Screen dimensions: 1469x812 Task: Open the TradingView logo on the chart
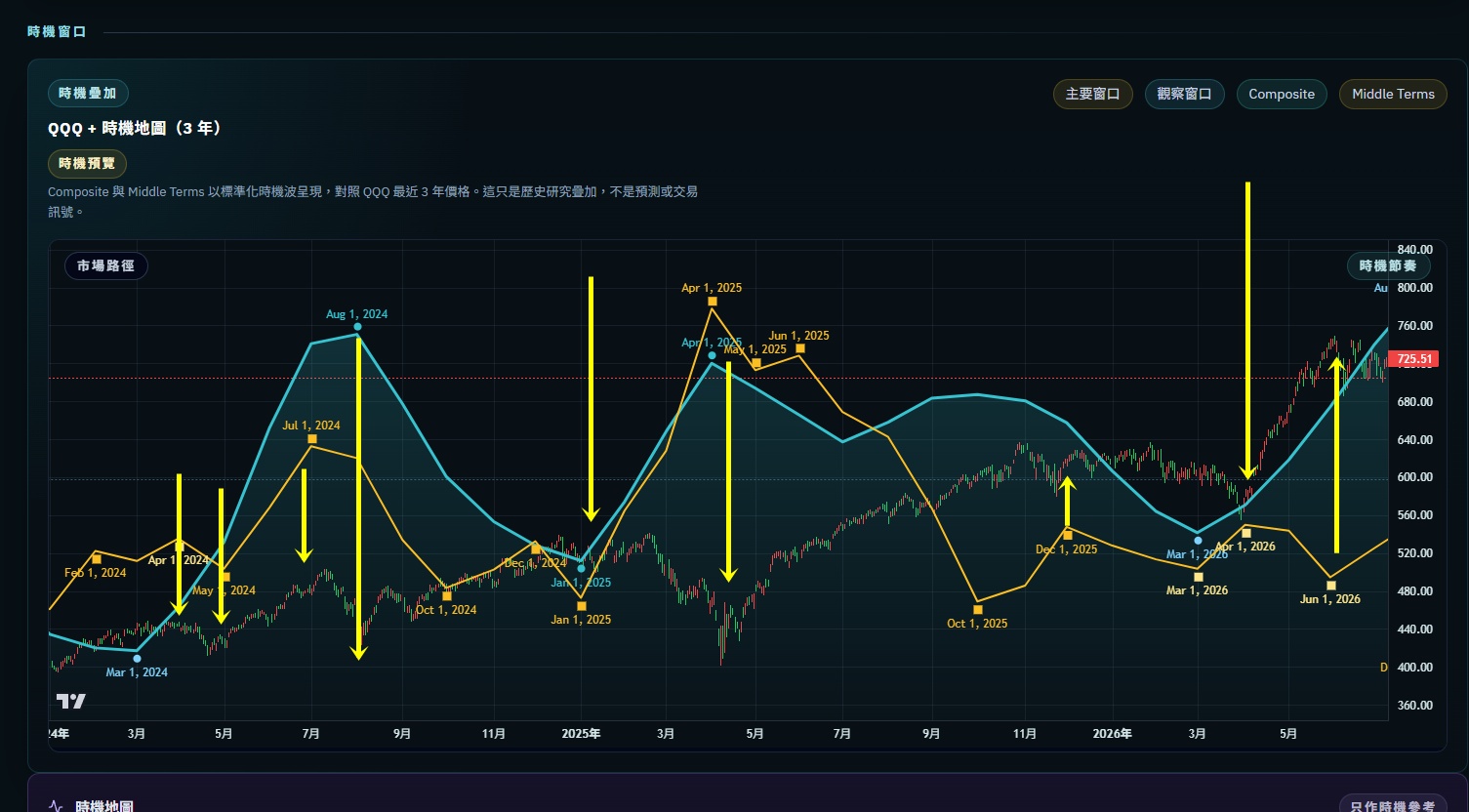point(71,701)
